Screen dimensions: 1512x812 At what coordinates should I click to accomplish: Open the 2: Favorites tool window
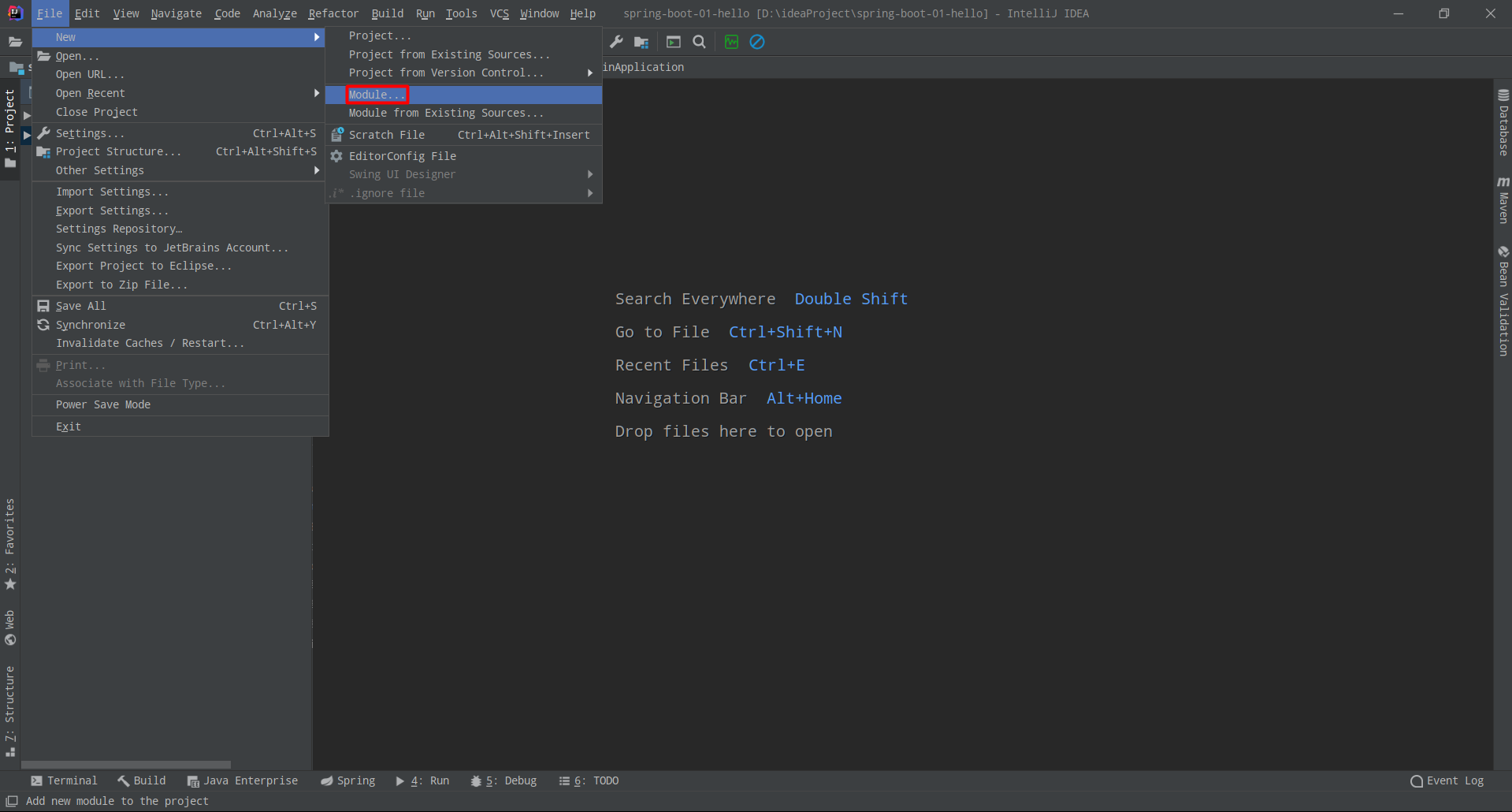tap(10, 544)
